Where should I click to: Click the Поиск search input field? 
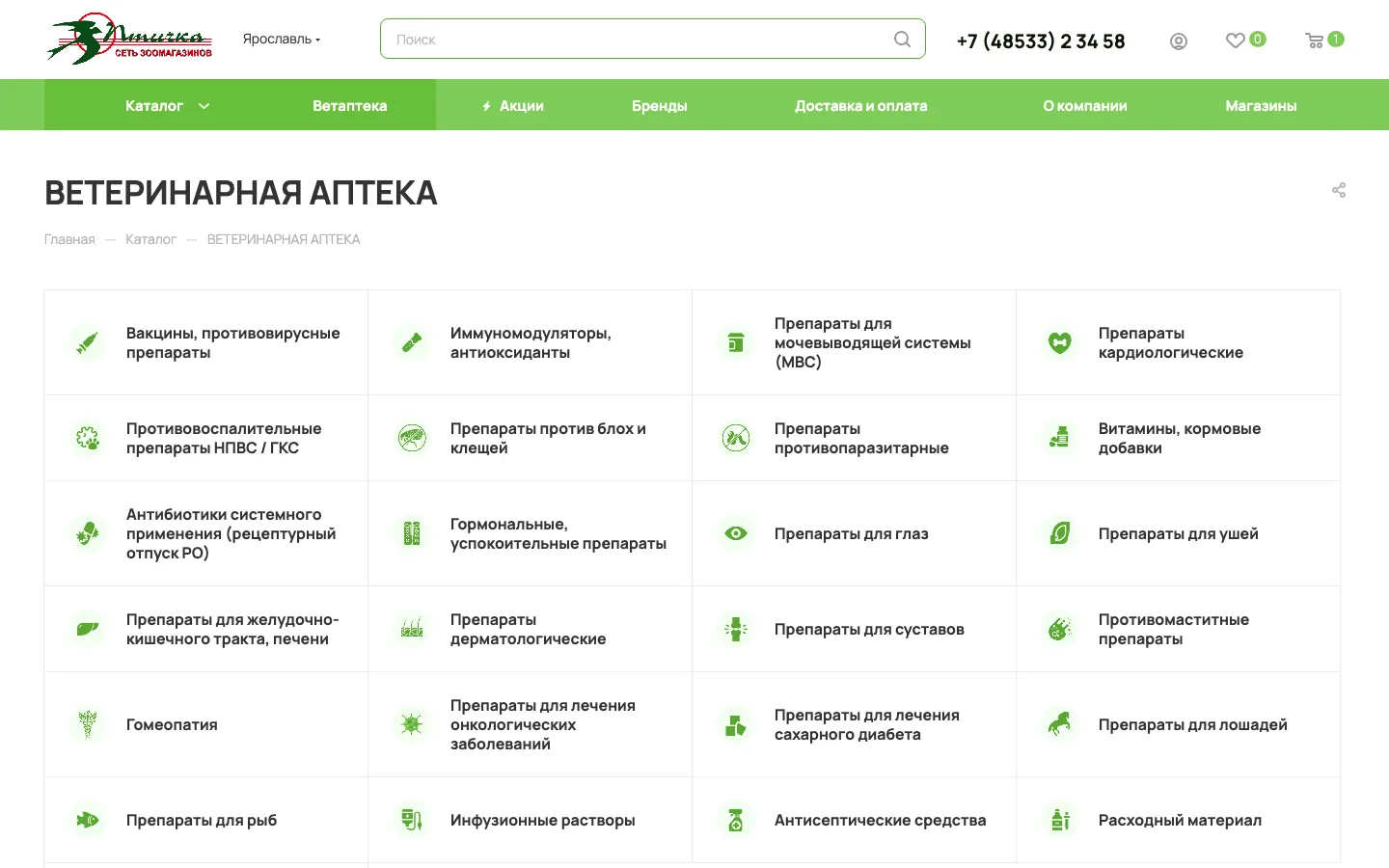[x=653, y=39]
